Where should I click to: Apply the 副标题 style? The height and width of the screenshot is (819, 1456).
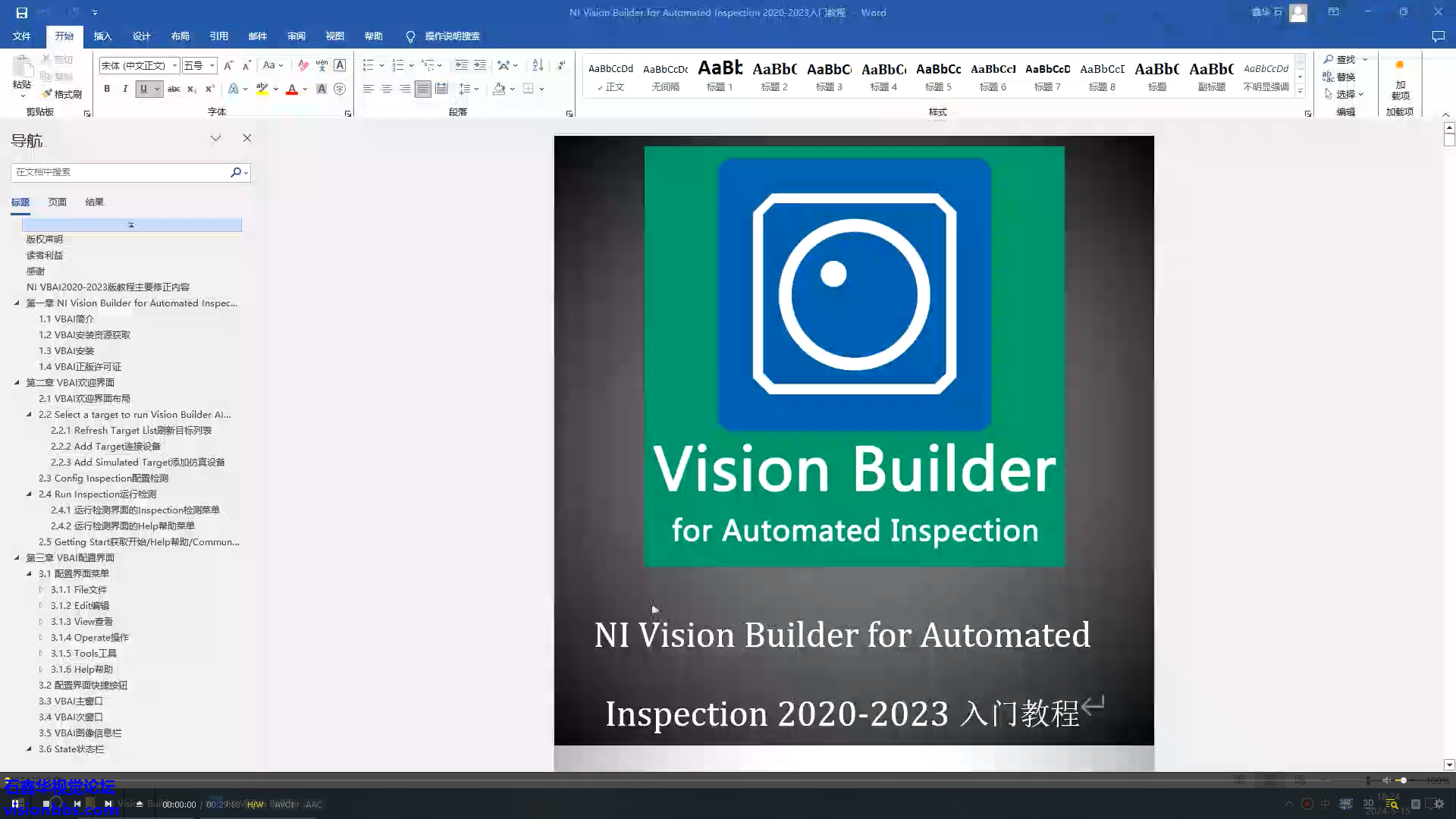(x=1211, y=76)
